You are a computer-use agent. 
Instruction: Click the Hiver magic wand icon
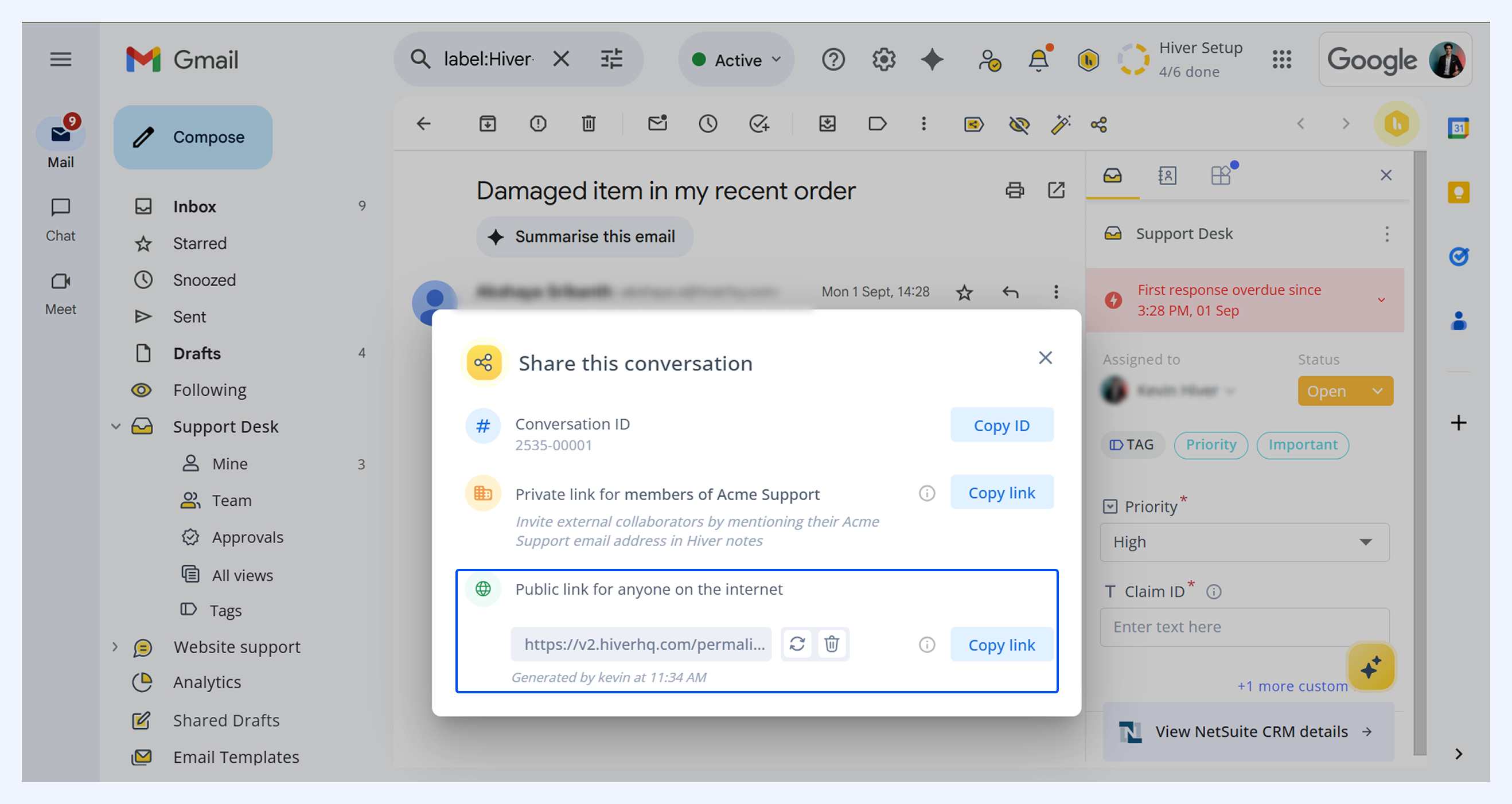tap(1060, 124)
